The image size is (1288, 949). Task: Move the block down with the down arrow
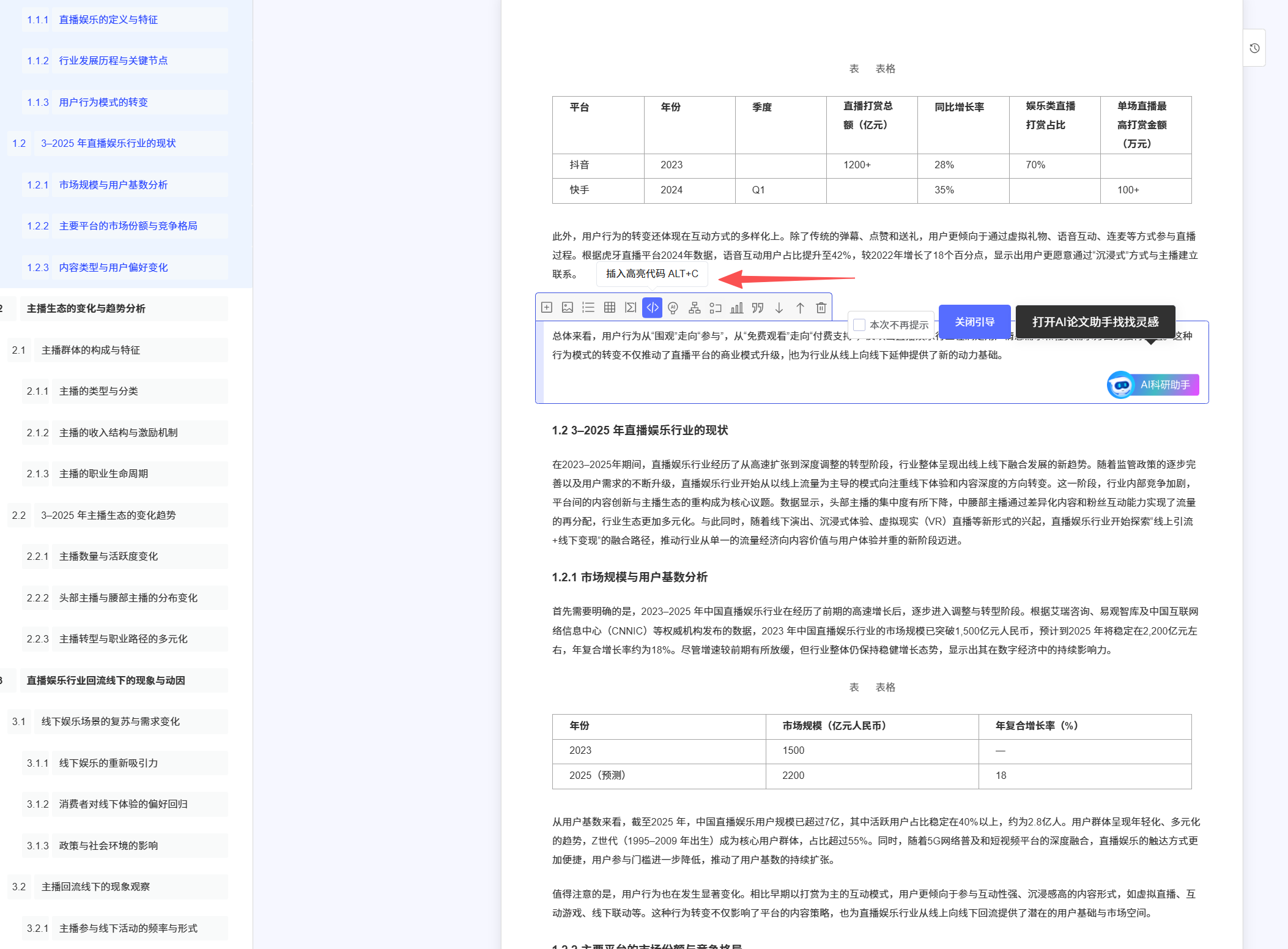779,308
